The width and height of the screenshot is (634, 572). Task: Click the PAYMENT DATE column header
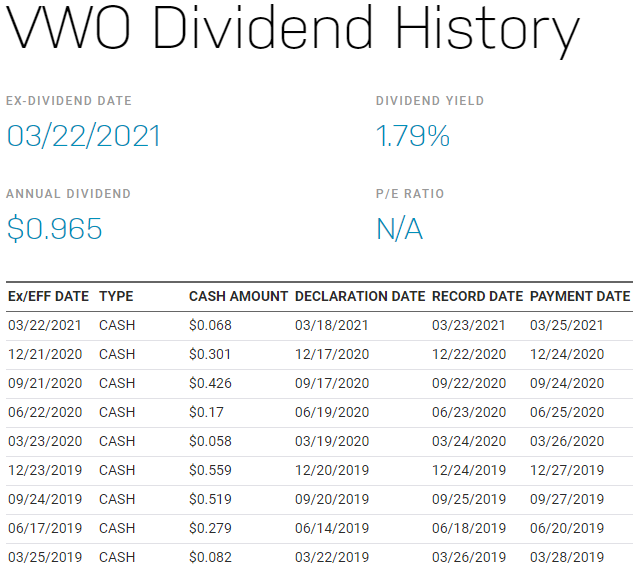point(580,296)
